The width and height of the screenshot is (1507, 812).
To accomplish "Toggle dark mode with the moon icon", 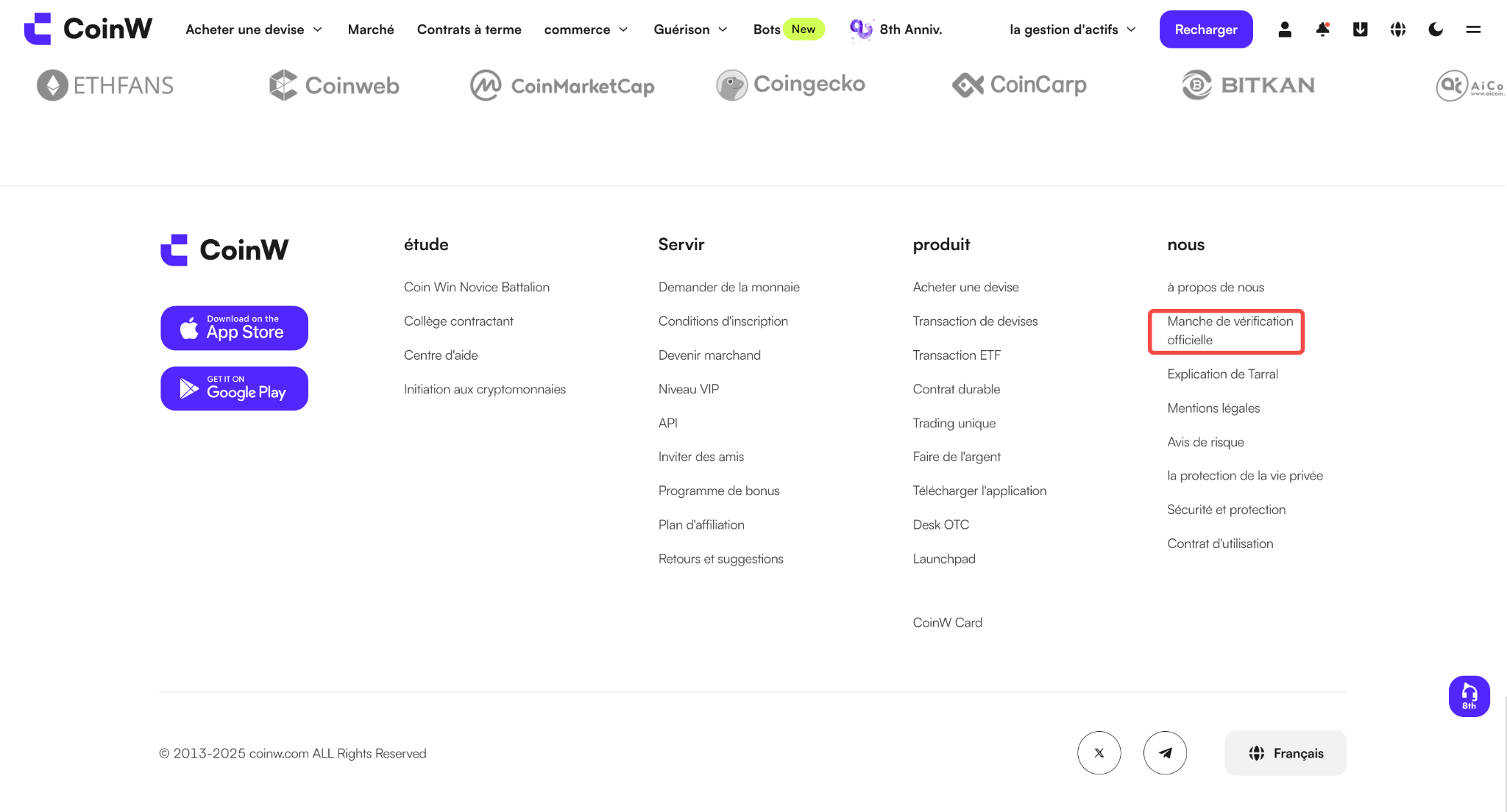I will (x=1436, y=29).
